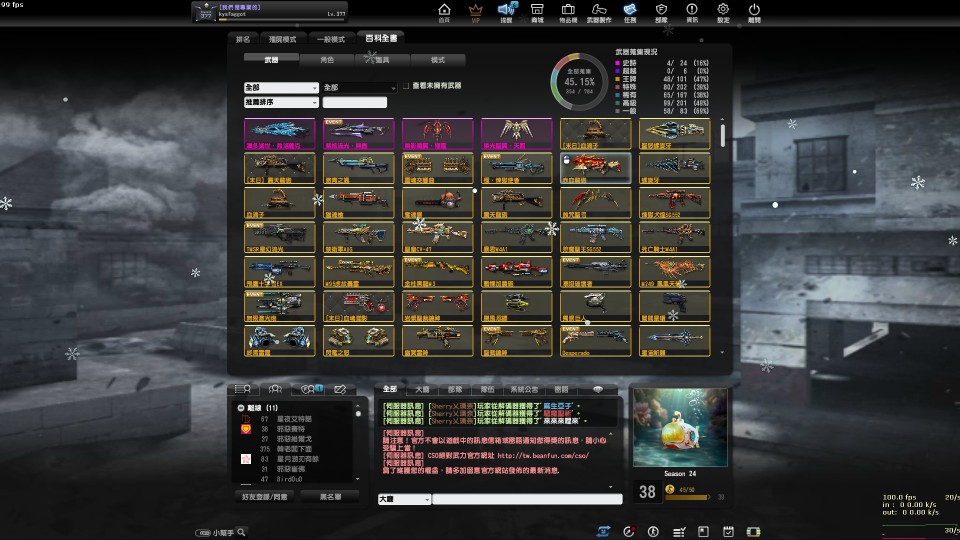Open the missions (任務) icon
The height and width of the screenshot is (540, 960).
(x=629, y=11)
